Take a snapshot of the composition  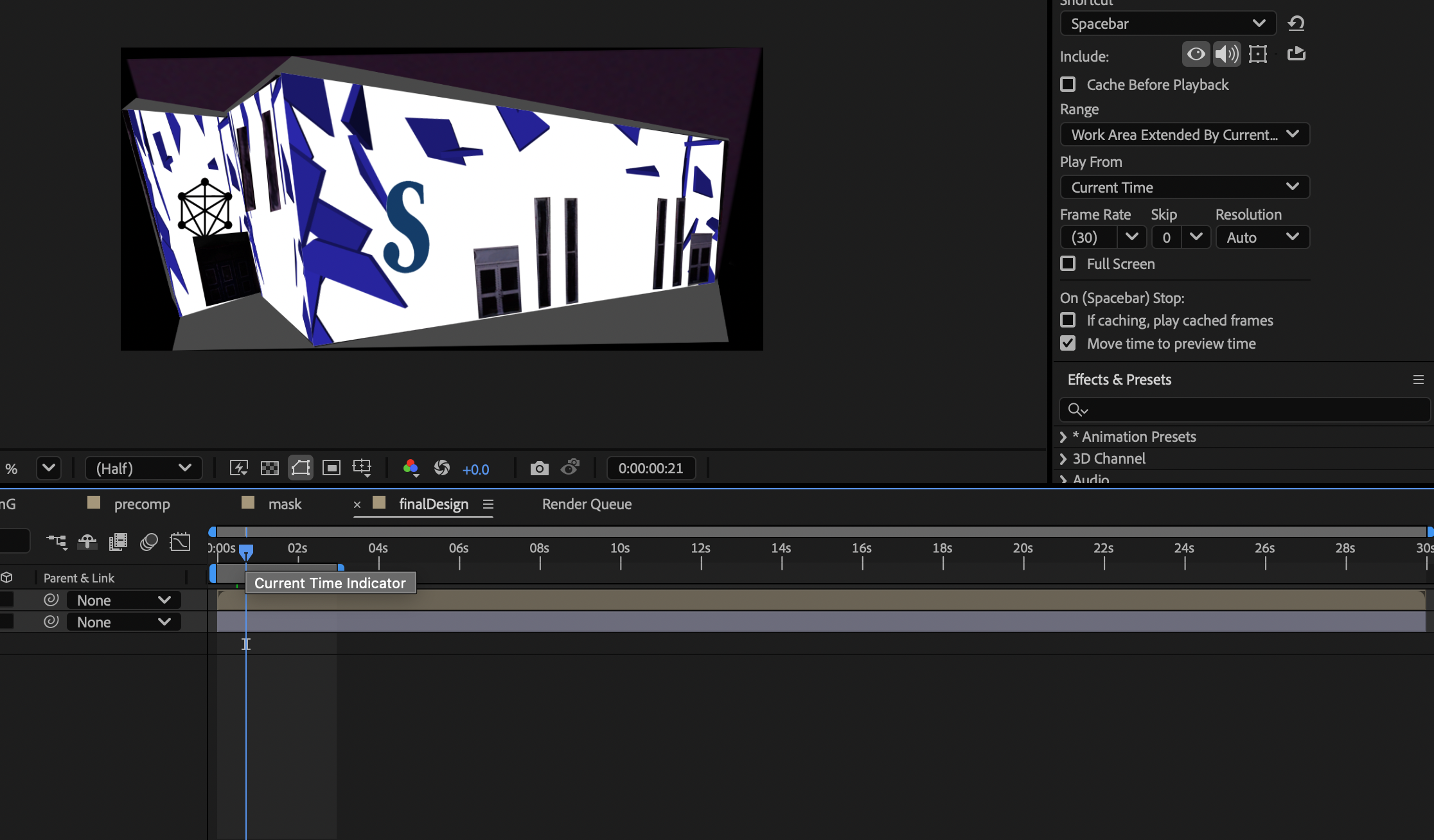point(540,468)
